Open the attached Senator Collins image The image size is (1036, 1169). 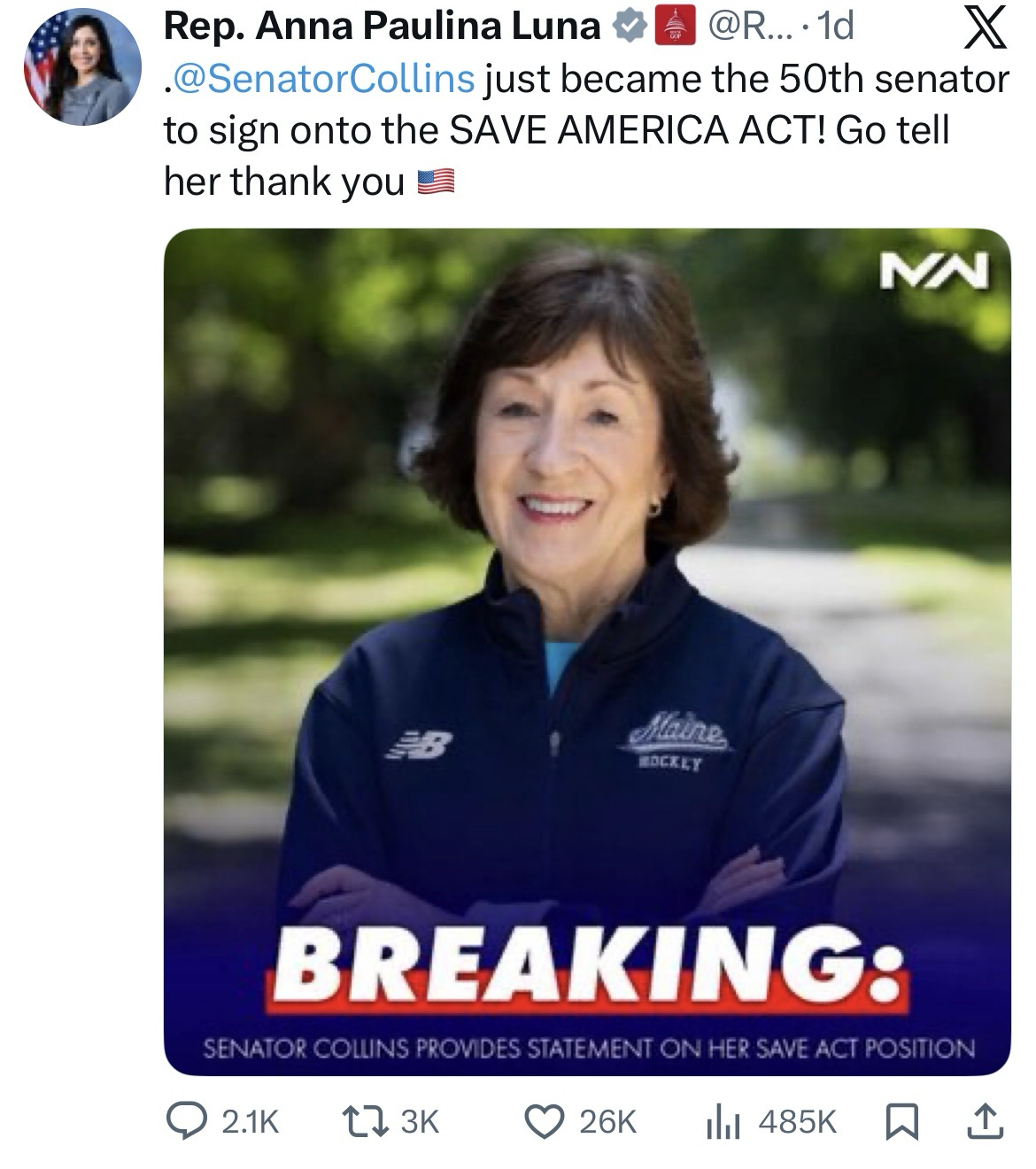point(587,652)
